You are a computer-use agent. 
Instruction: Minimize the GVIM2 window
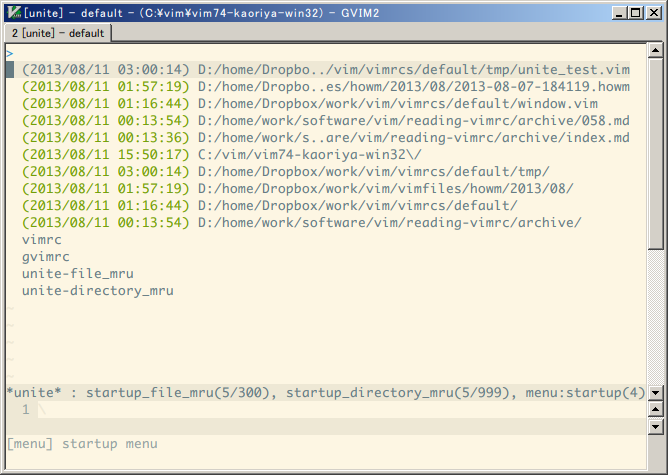pos(619,13)
